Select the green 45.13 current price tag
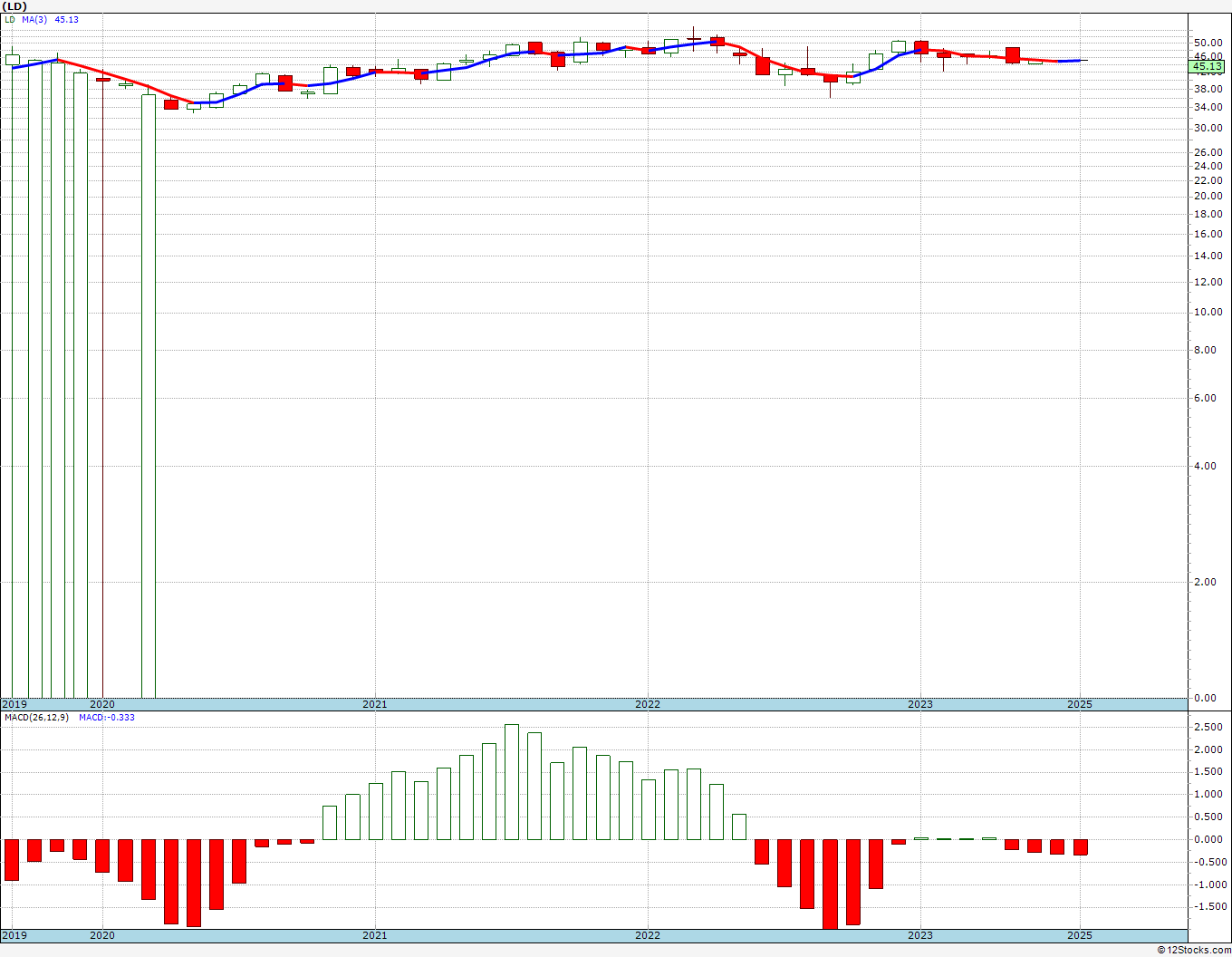1232x957 pixels. 1208,67
